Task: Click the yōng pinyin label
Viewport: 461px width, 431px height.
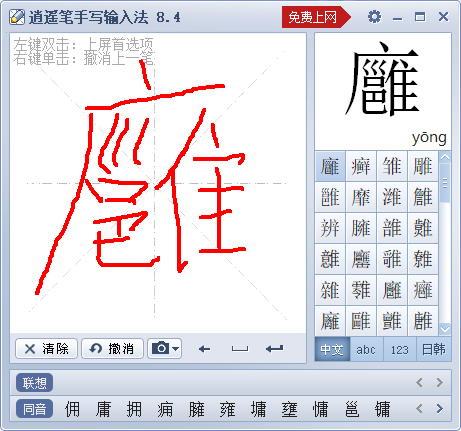Action: click(429, 138)
